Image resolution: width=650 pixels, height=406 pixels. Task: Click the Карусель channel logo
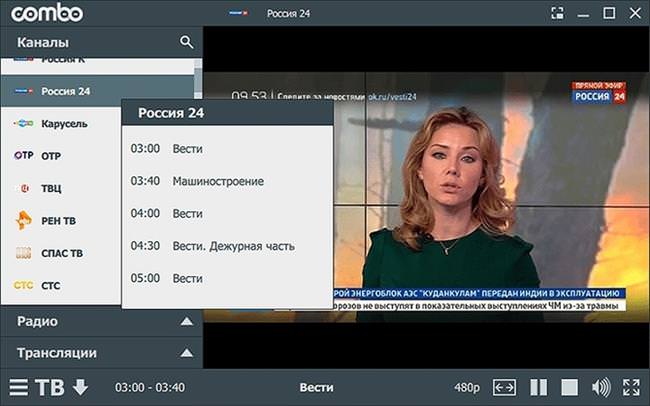[x=23, y=123]
